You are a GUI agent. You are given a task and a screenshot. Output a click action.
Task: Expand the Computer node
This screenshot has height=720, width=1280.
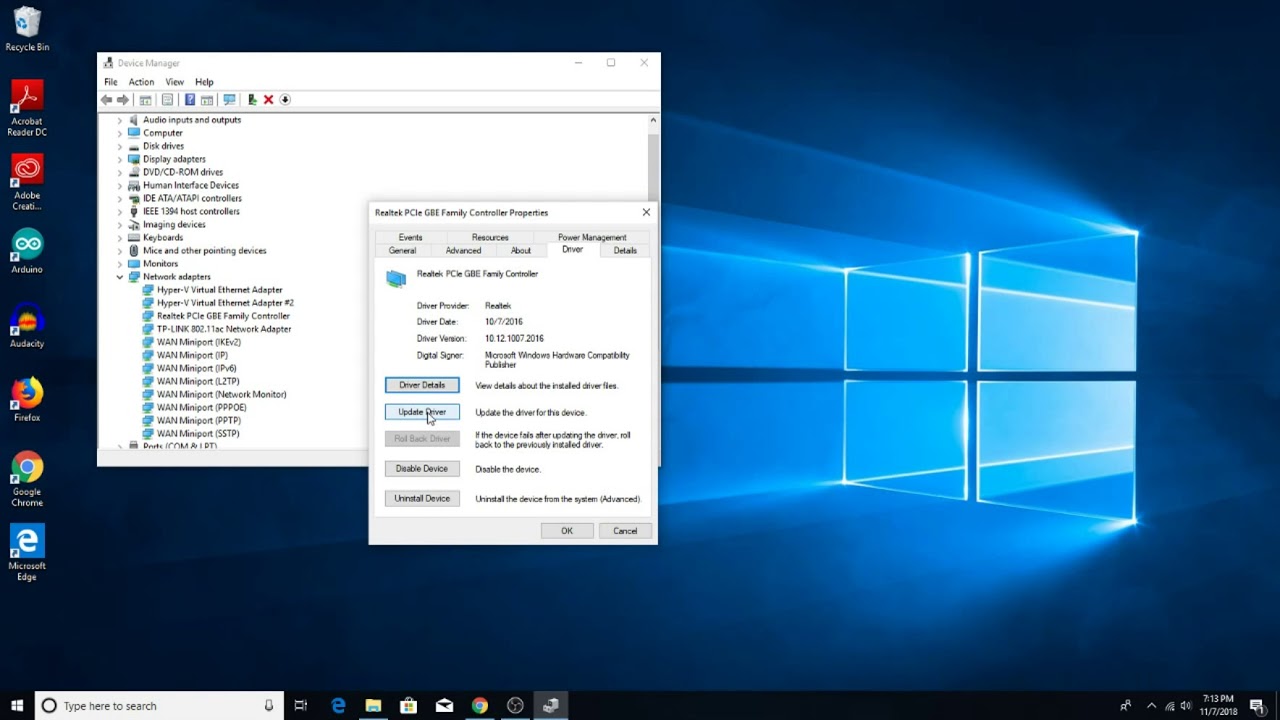point(120,133)
